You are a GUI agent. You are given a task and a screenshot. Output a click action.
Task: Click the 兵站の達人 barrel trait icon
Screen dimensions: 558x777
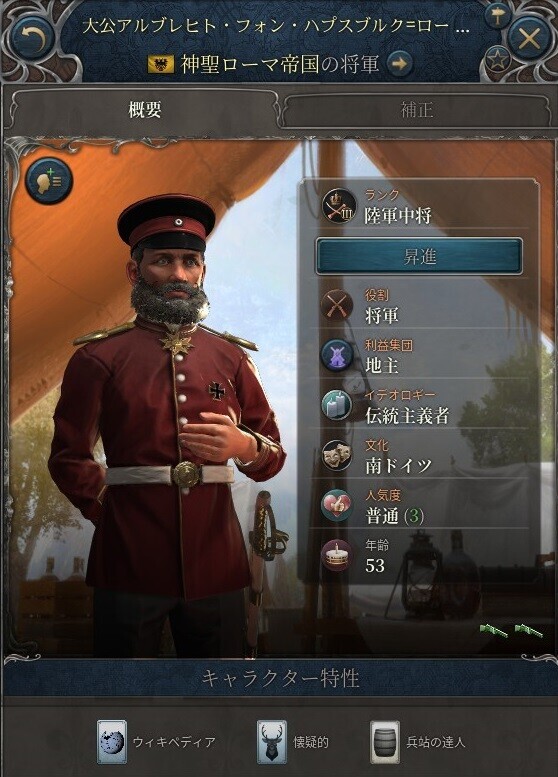pyautogui.click(x=386, y=742)
